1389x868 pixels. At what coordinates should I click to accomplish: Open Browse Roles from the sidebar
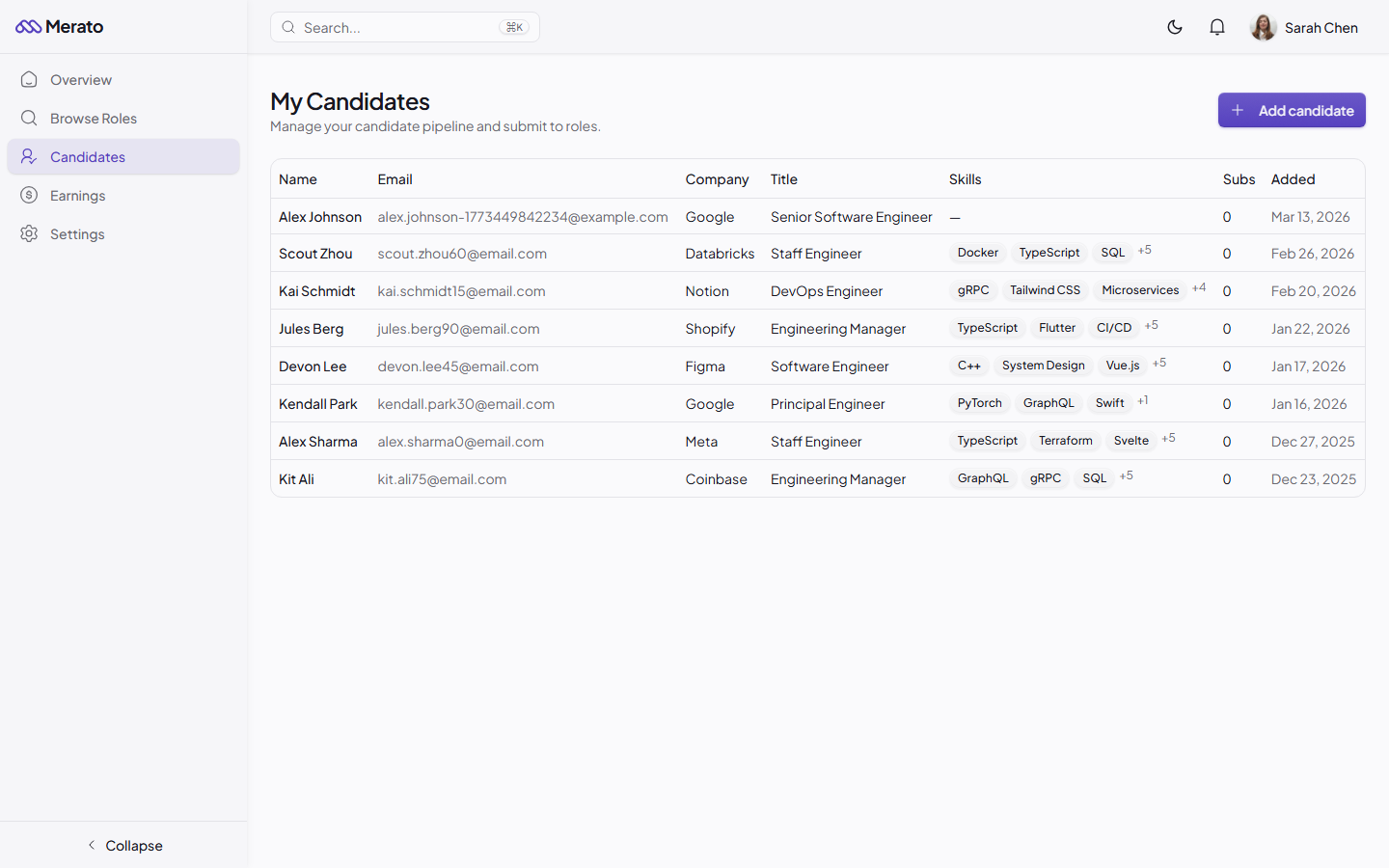pos(93,118)
